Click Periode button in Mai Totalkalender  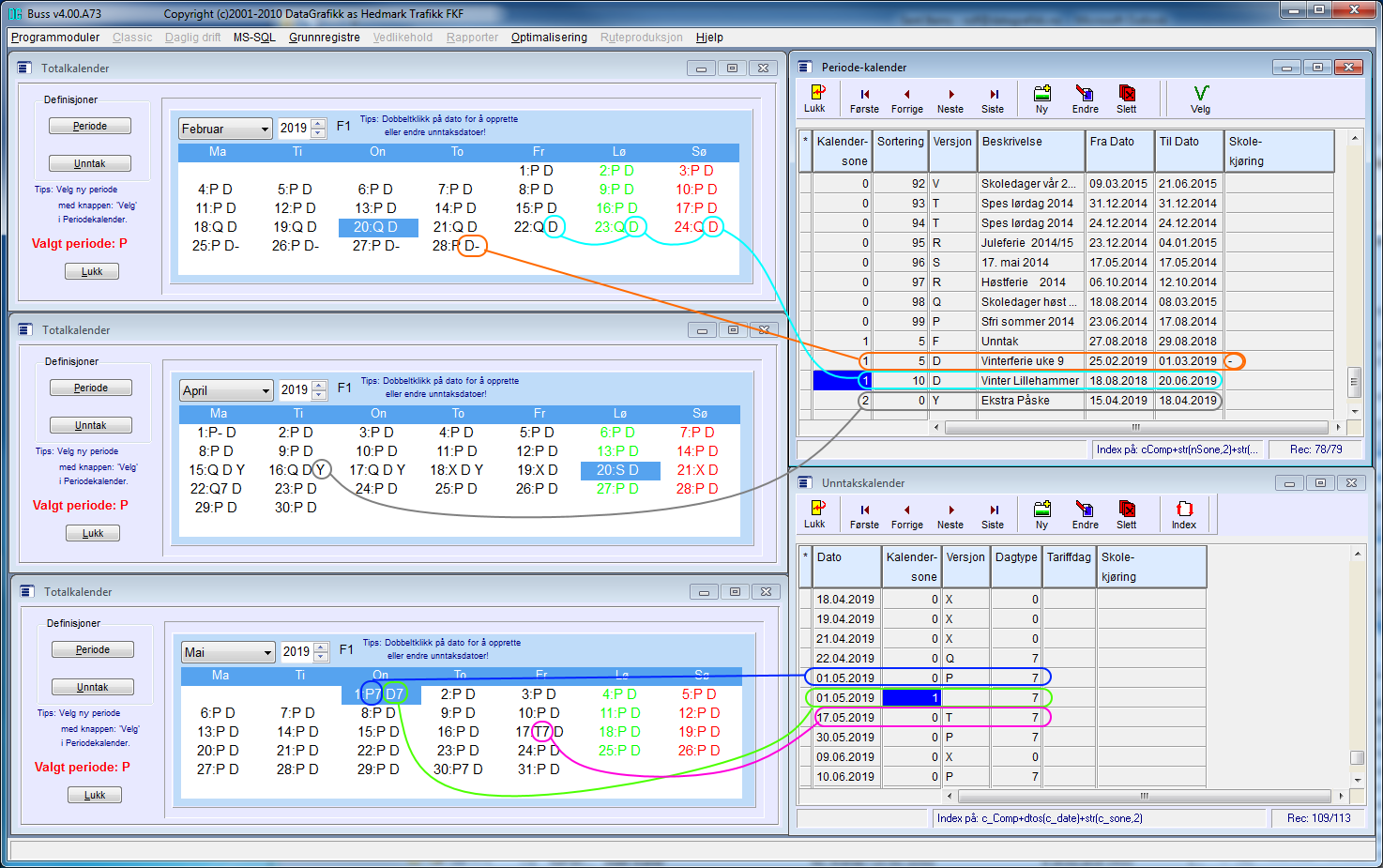pos(93,649)
